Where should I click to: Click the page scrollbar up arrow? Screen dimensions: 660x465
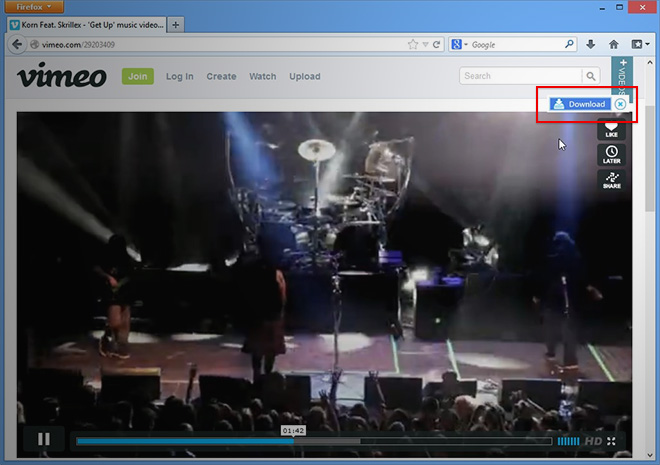650,62
